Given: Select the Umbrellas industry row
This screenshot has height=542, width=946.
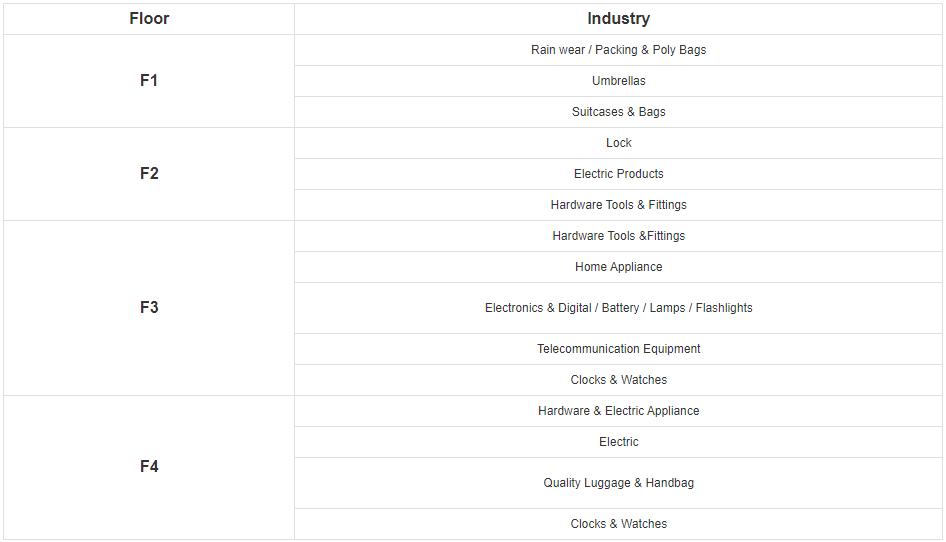Looking at the screenshot, I should [x=618, y=81].
